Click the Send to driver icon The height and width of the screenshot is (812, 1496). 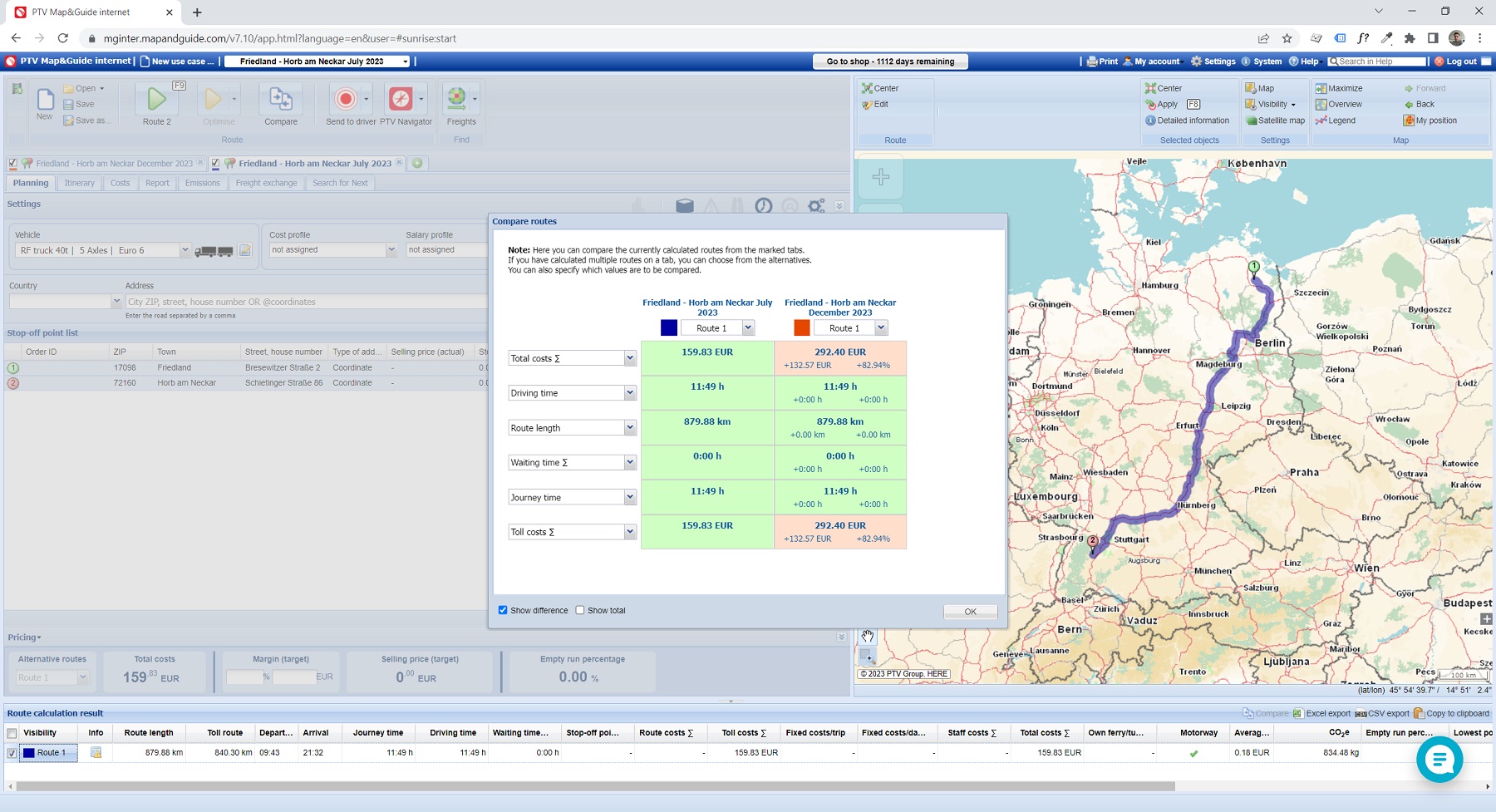point(346,99)
